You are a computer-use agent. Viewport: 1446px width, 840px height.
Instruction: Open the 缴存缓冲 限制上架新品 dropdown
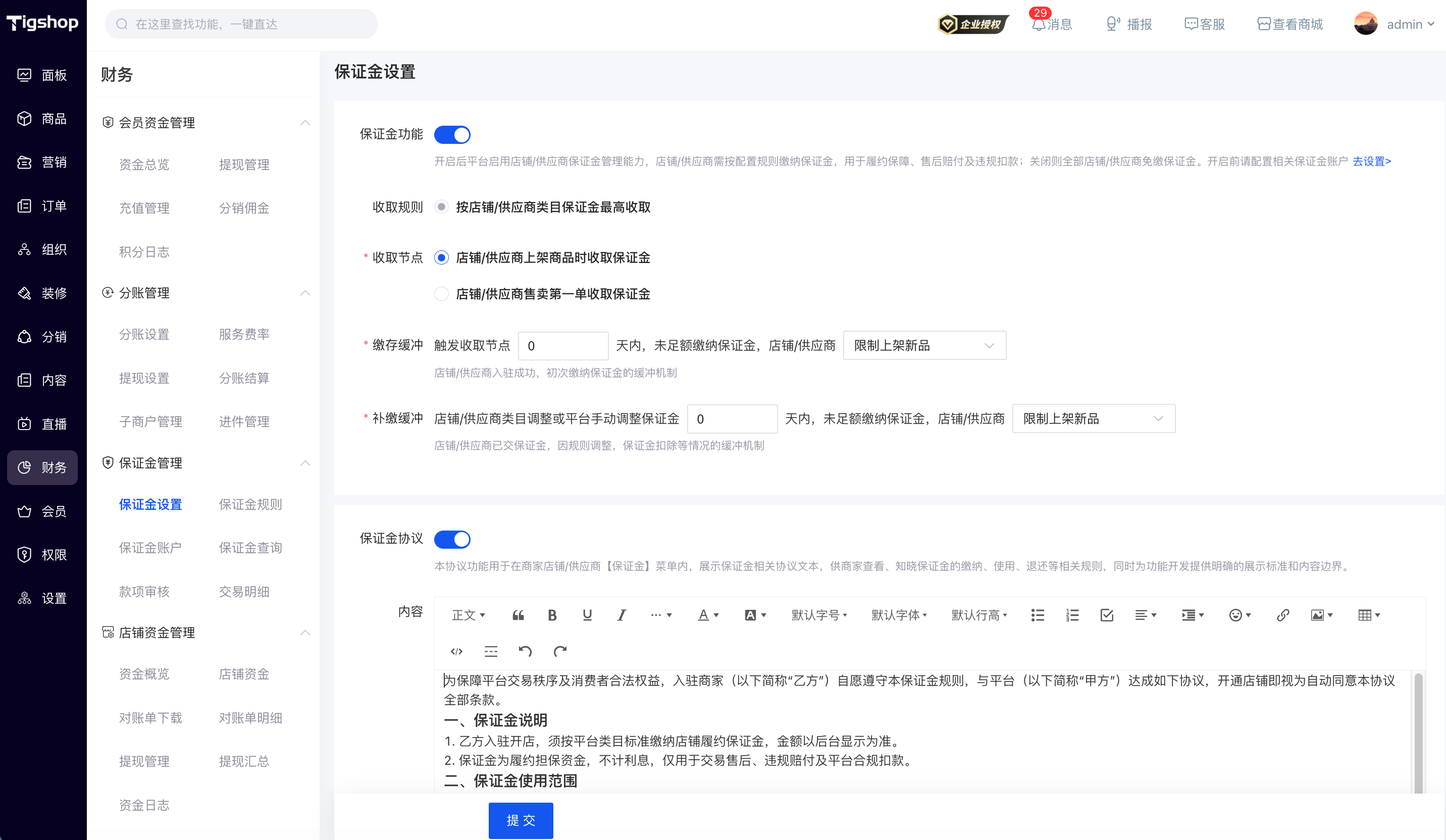(924, 345)
